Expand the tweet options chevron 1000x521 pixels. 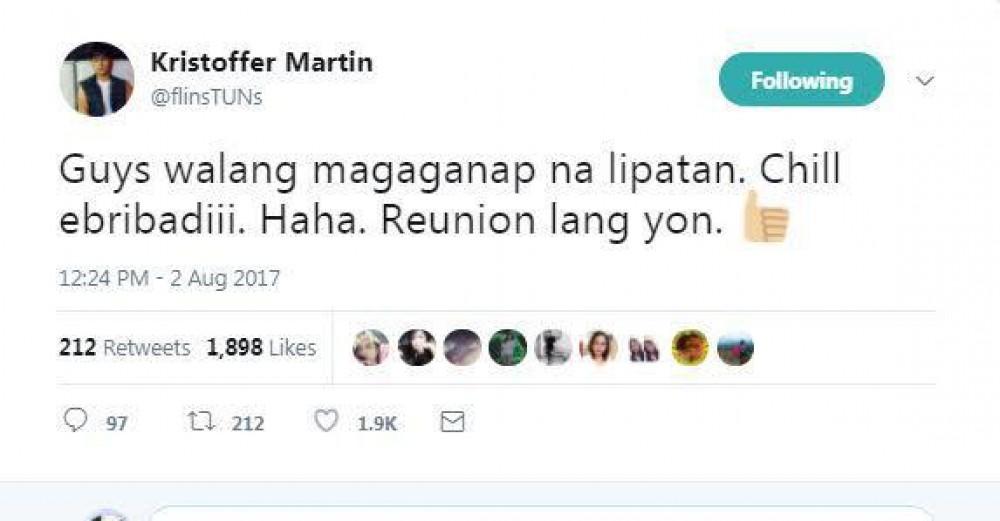pyautogui.click(x=925, y=80)
